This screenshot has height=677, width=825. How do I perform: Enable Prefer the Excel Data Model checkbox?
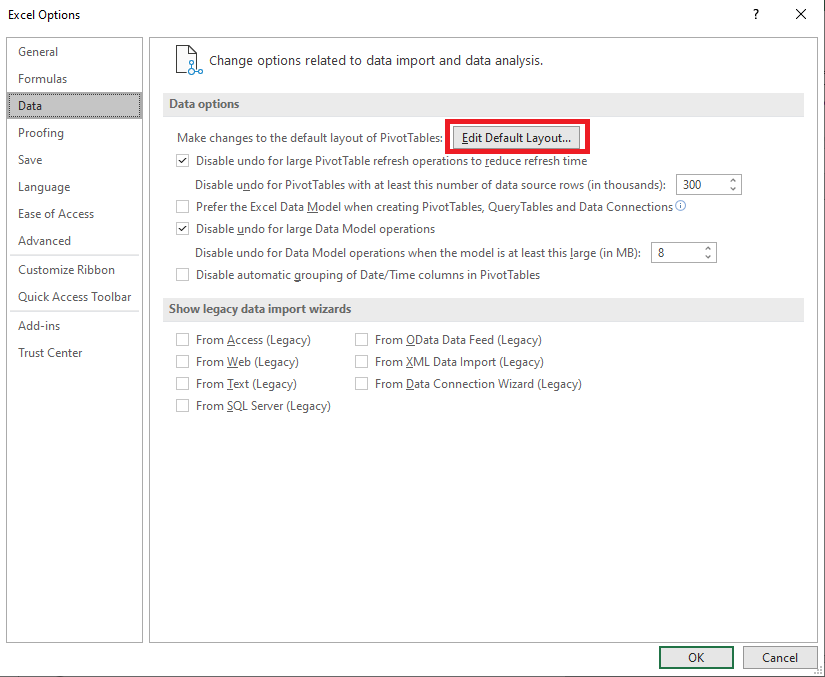coord(183,207)
